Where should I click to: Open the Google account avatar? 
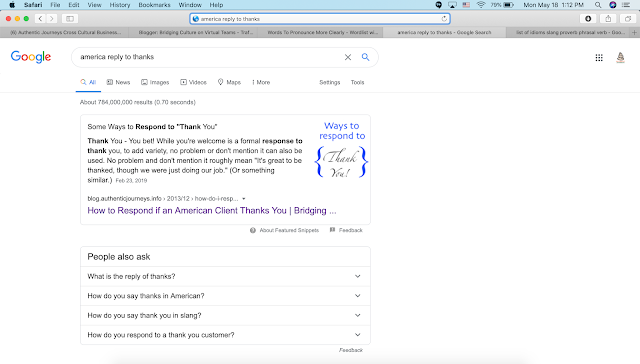620,58
